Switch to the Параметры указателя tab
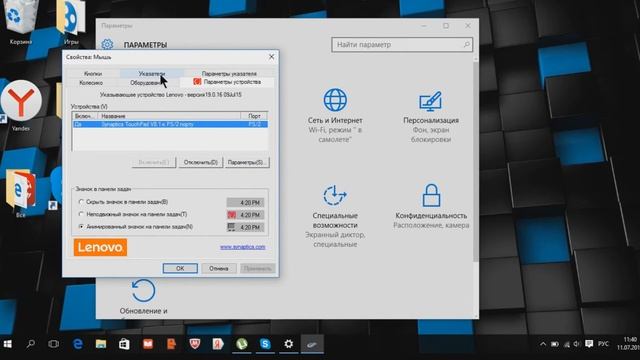The image size is (640, 360). [x=229, y=73]
